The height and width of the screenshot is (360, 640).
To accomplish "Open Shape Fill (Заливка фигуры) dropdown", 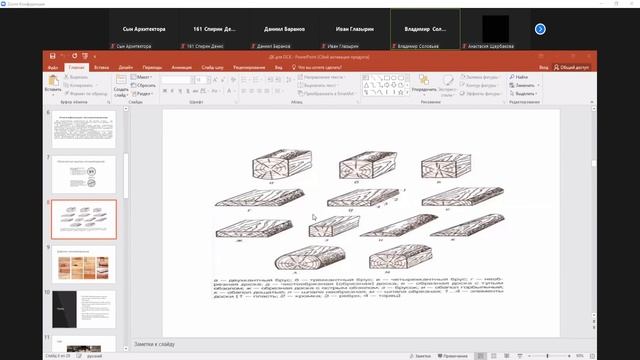I will pyautogui.click(x=480, y=77).
